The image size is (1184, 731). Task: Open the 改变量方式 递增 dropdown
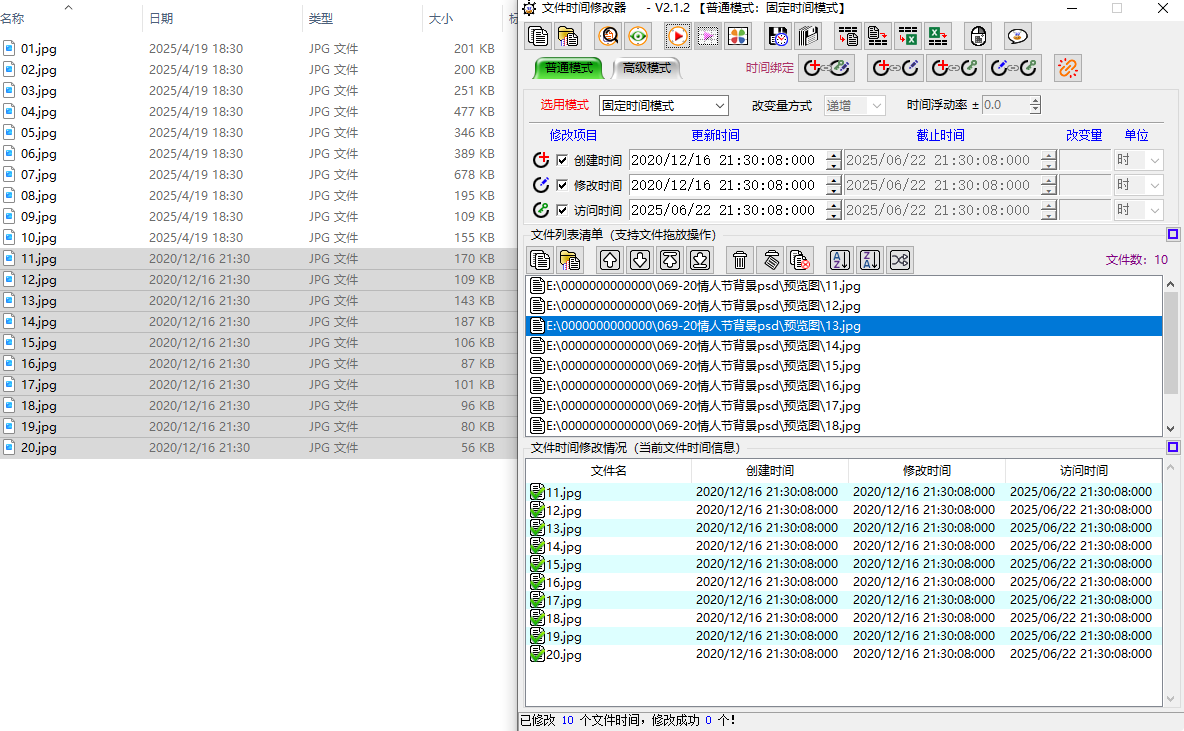(854, 105)
